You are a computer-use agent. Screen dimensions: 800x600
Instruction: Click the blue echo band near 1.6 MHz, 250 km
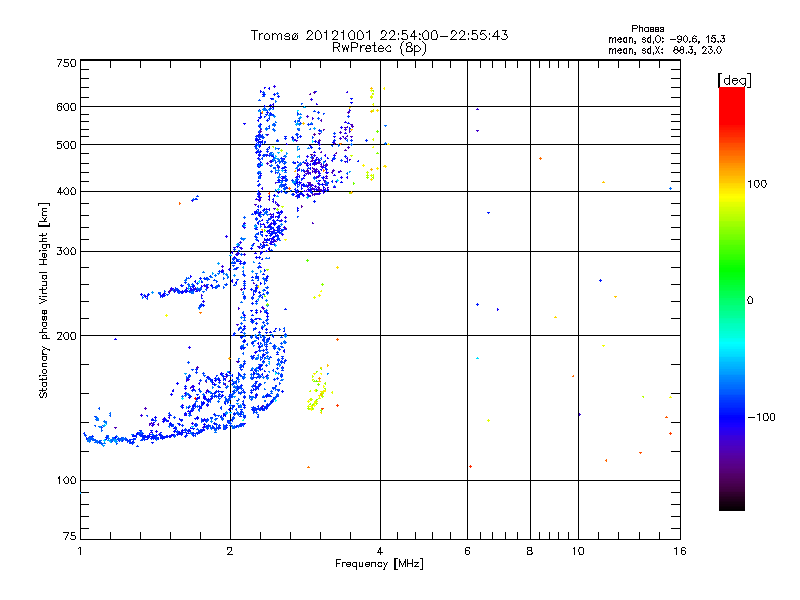(186, 286)
